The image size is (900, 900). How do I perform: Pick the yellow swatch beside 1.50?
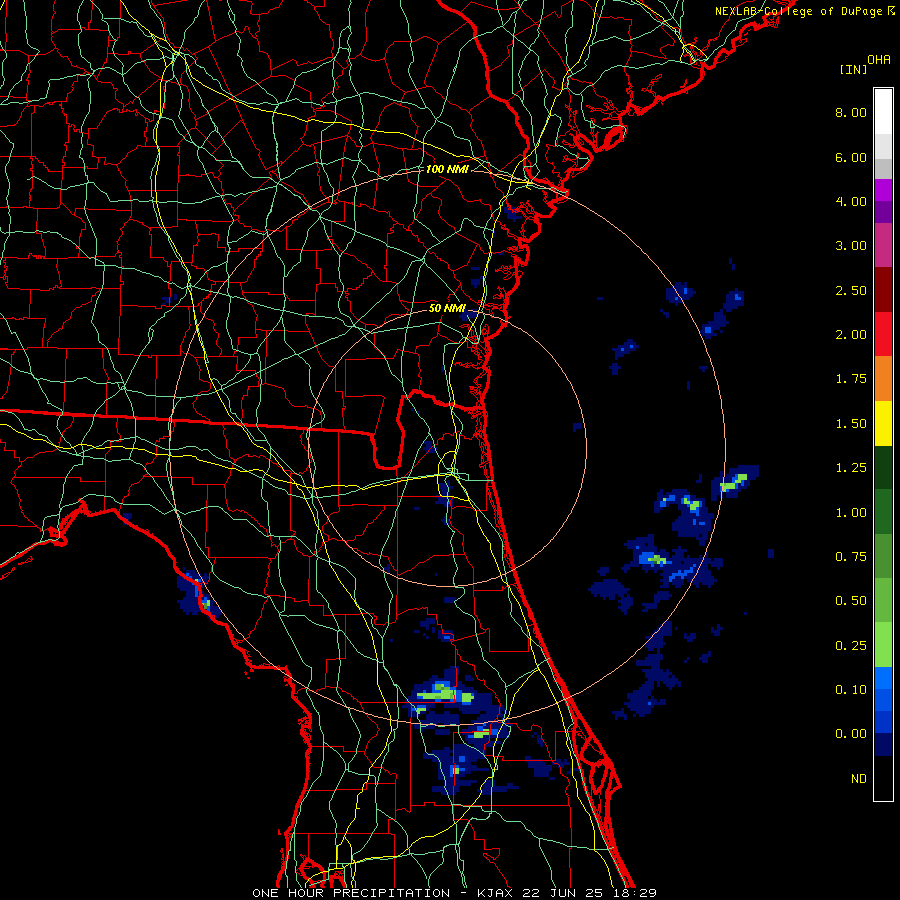click(x=883, y=423)
